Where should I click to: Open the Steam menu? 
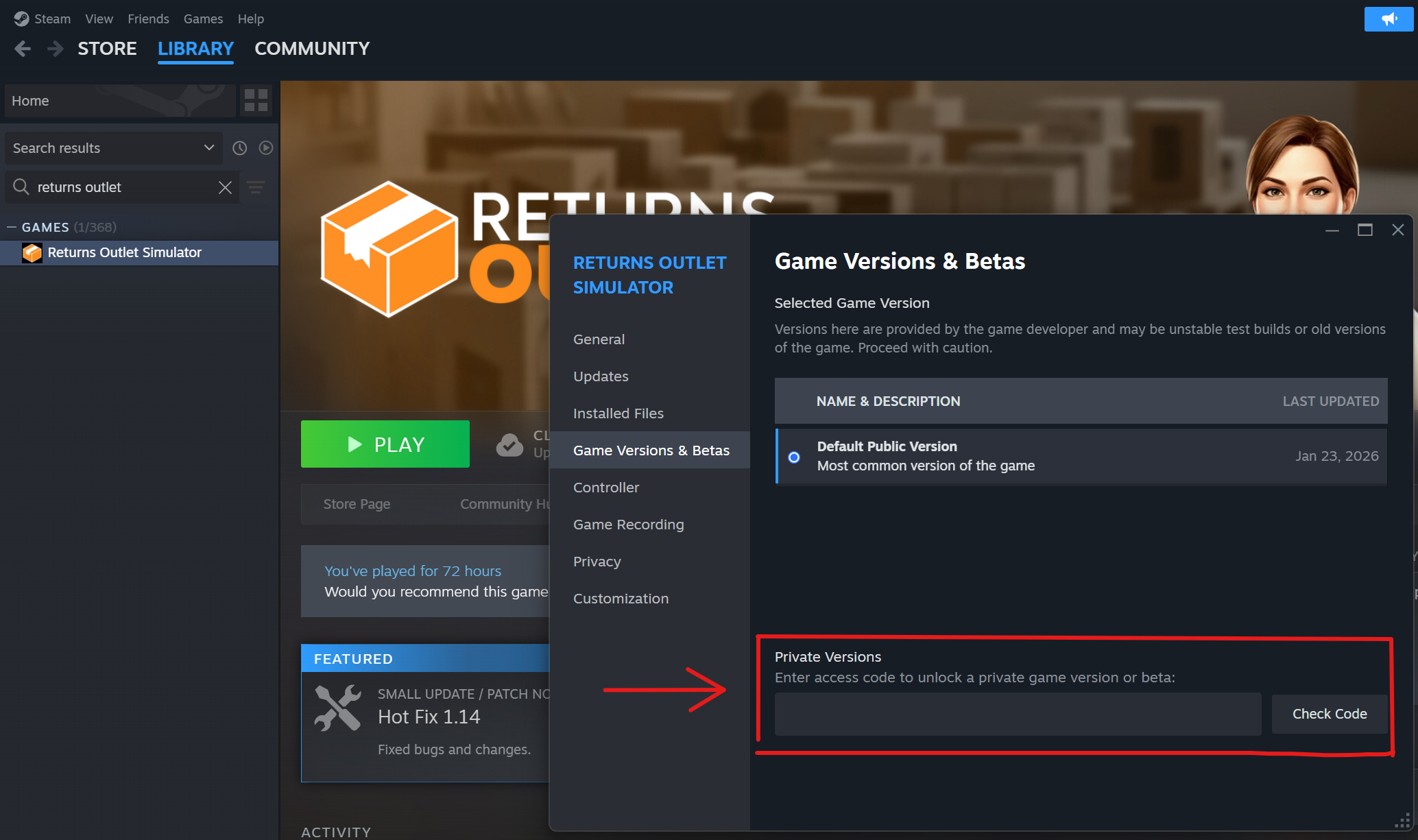pyautogui.click(x=52, y=19)
